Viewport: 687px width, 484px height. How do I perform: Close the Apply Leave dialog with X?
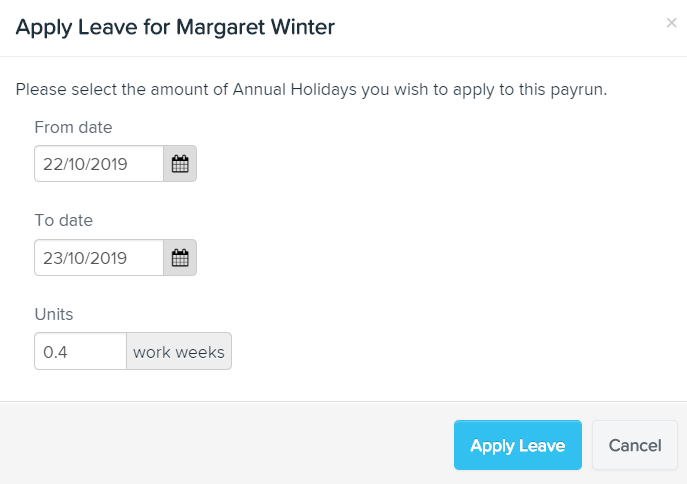pyautogui.click(x=671, y=23)
